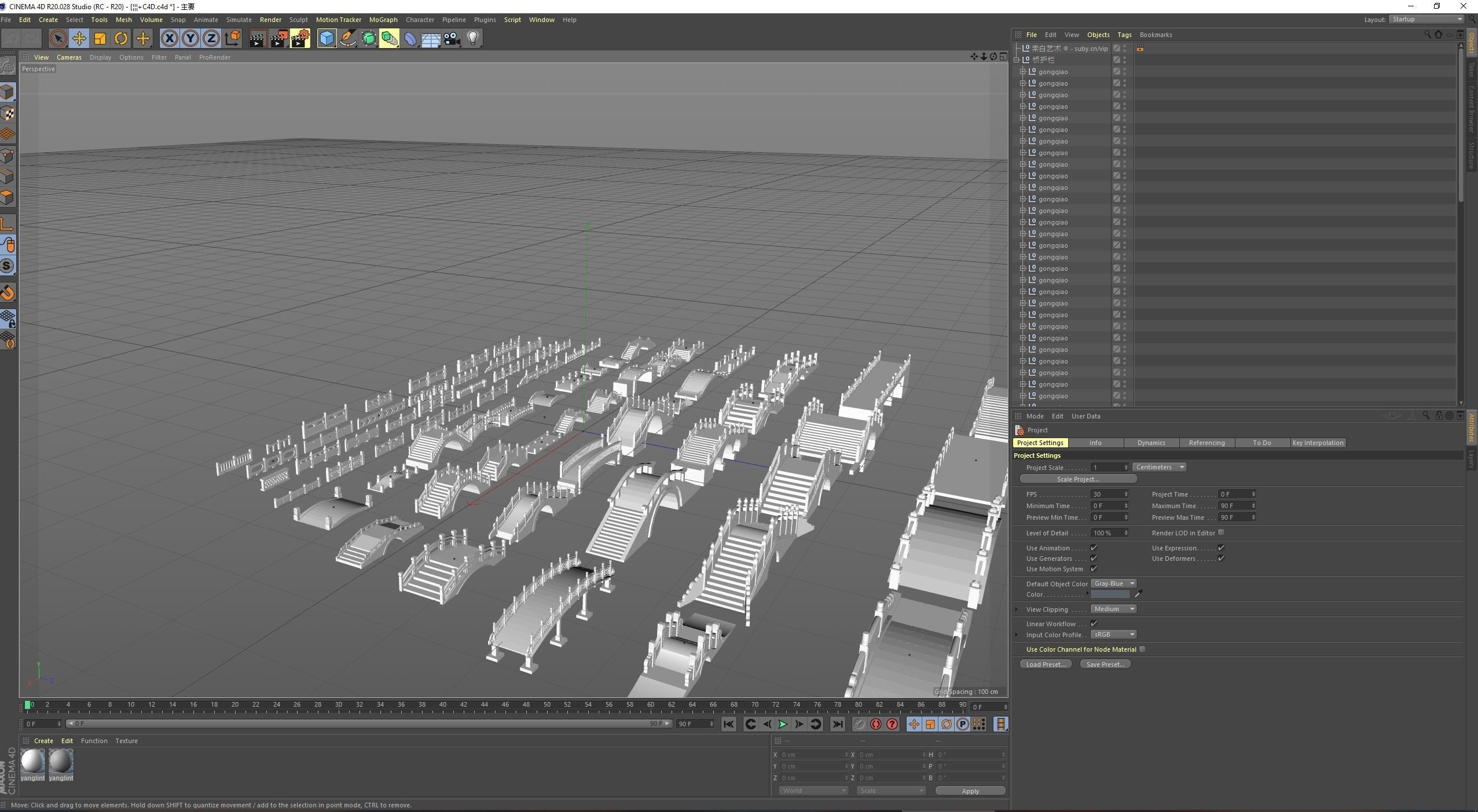The height and width of the screenshot is (812, 1478).
Task: Click the Save Preset button
Action: pos(1105,664)
